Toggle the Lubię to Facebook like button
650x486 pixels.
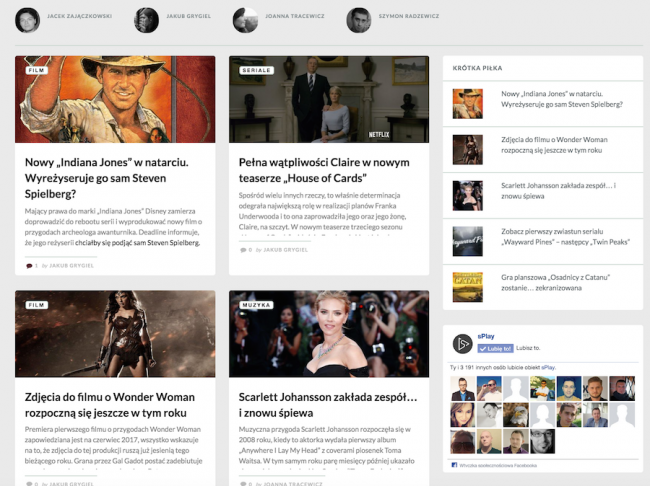[x=495, y=348]
